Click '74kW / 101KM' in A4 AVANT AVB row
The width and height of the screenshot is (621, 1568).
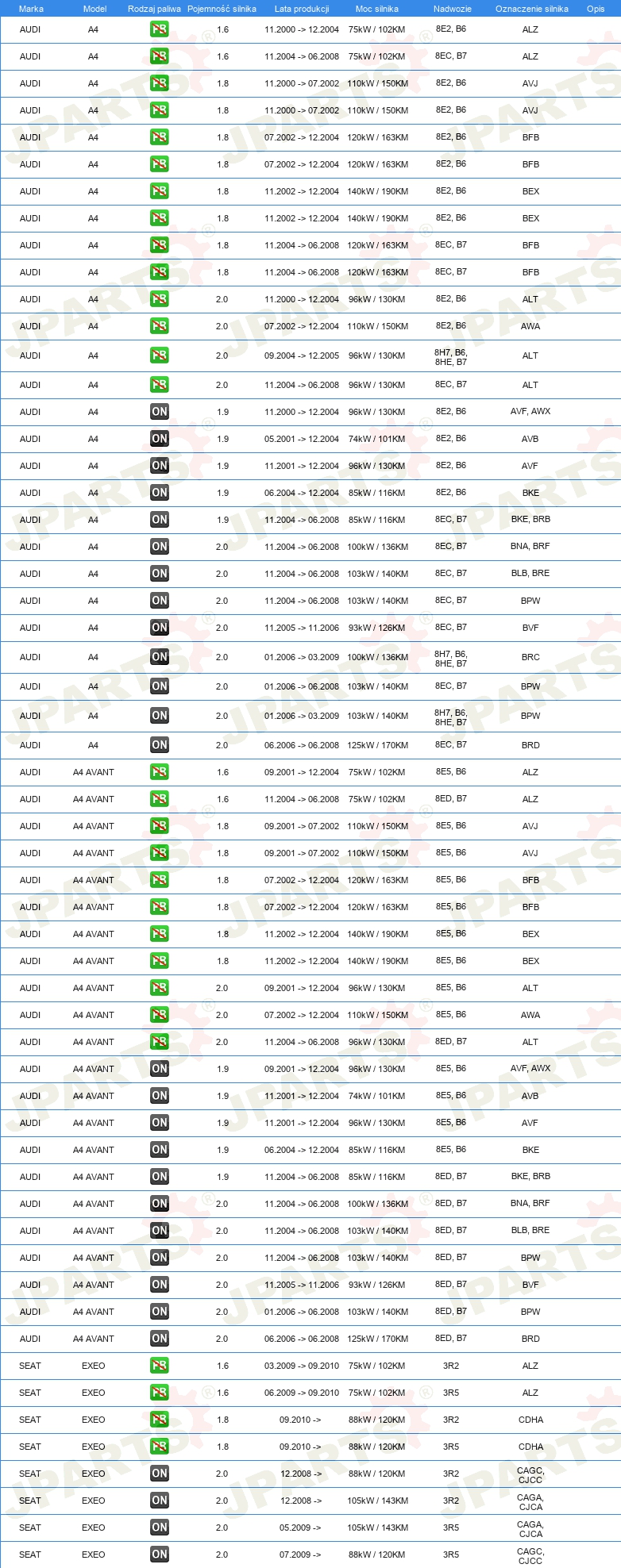pos(377,1096)
